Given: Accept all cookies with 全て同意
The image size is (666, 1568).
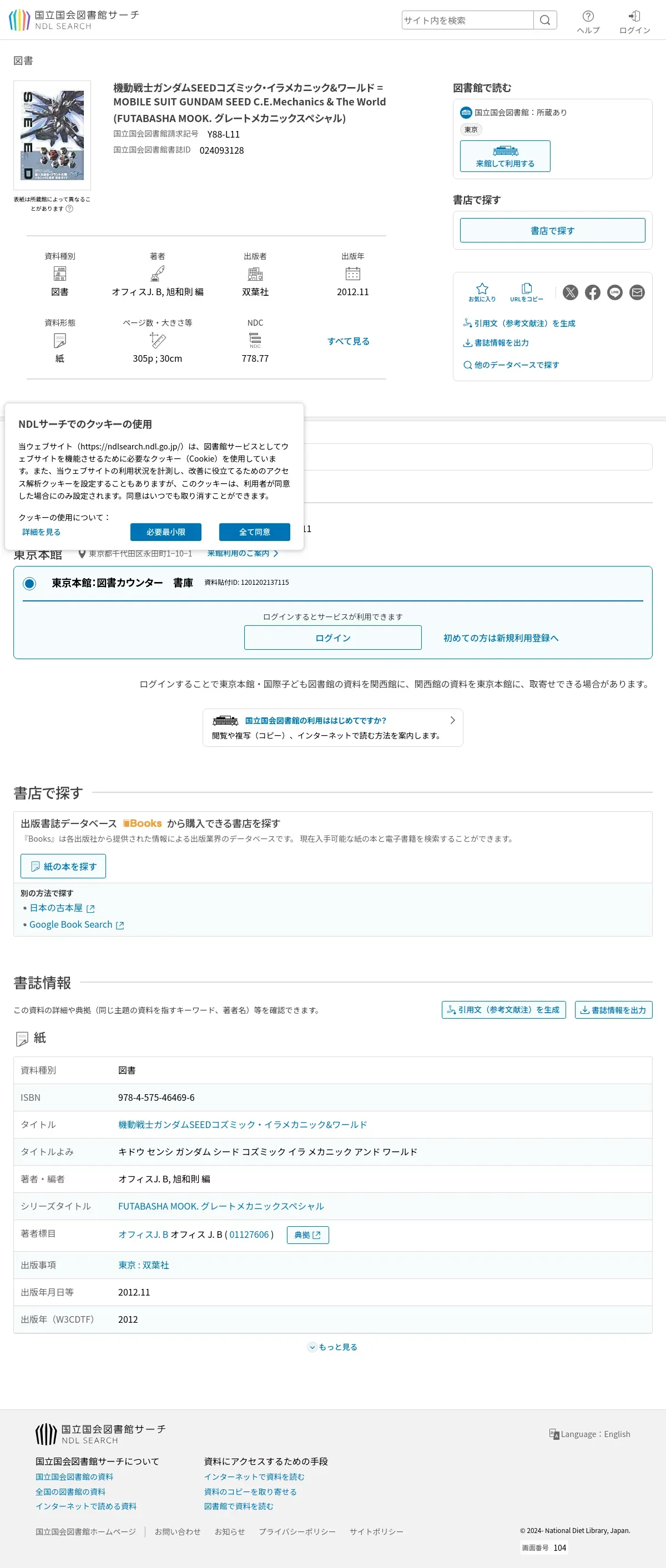Looking at the screenshot, I should [x=255, y=532].
